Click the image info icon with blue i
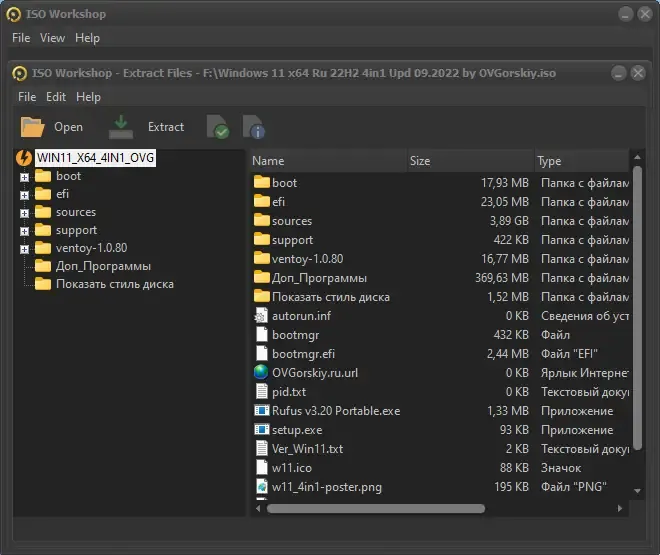 pyautogui.click(x=254, y=127)
